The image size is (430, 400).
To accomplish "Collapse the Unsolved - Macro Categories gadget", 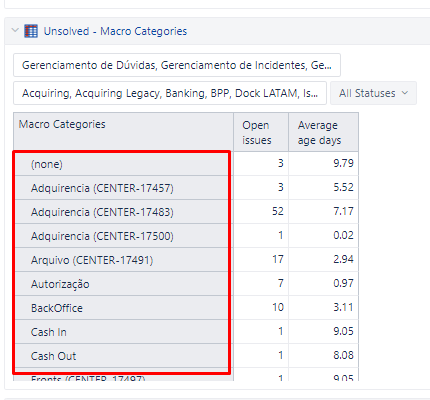I will pyautogui.click(x=15, y=30).
